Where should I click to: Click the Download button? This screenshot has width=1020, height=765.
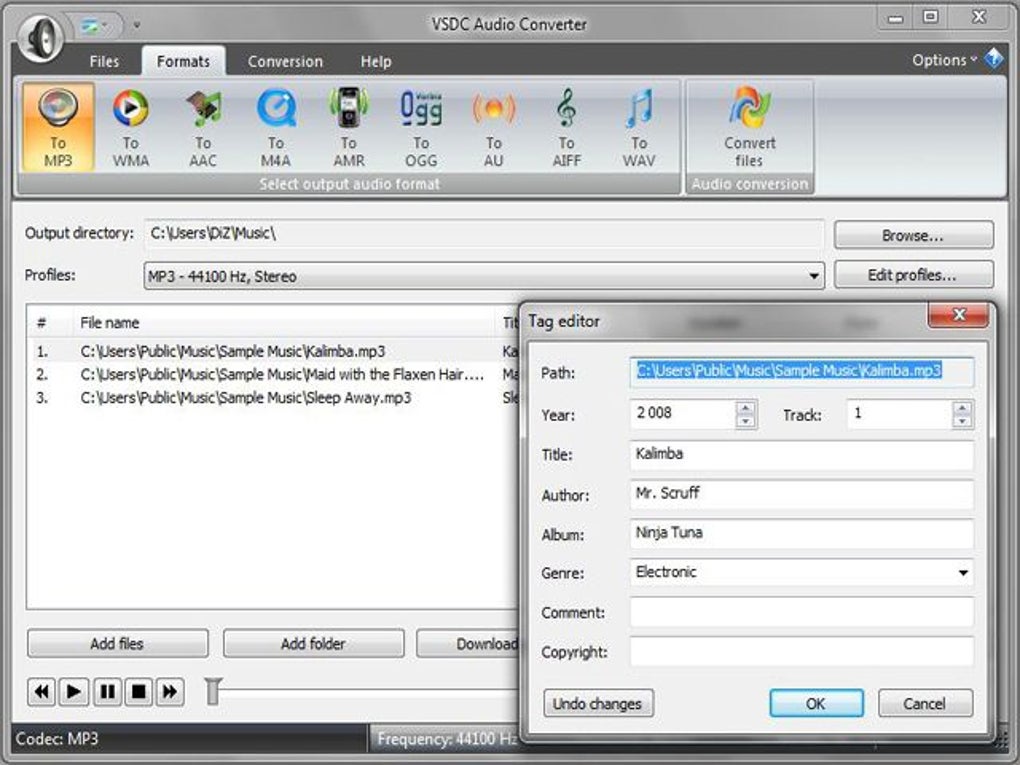pyautogui.click(x=468, y=643)
